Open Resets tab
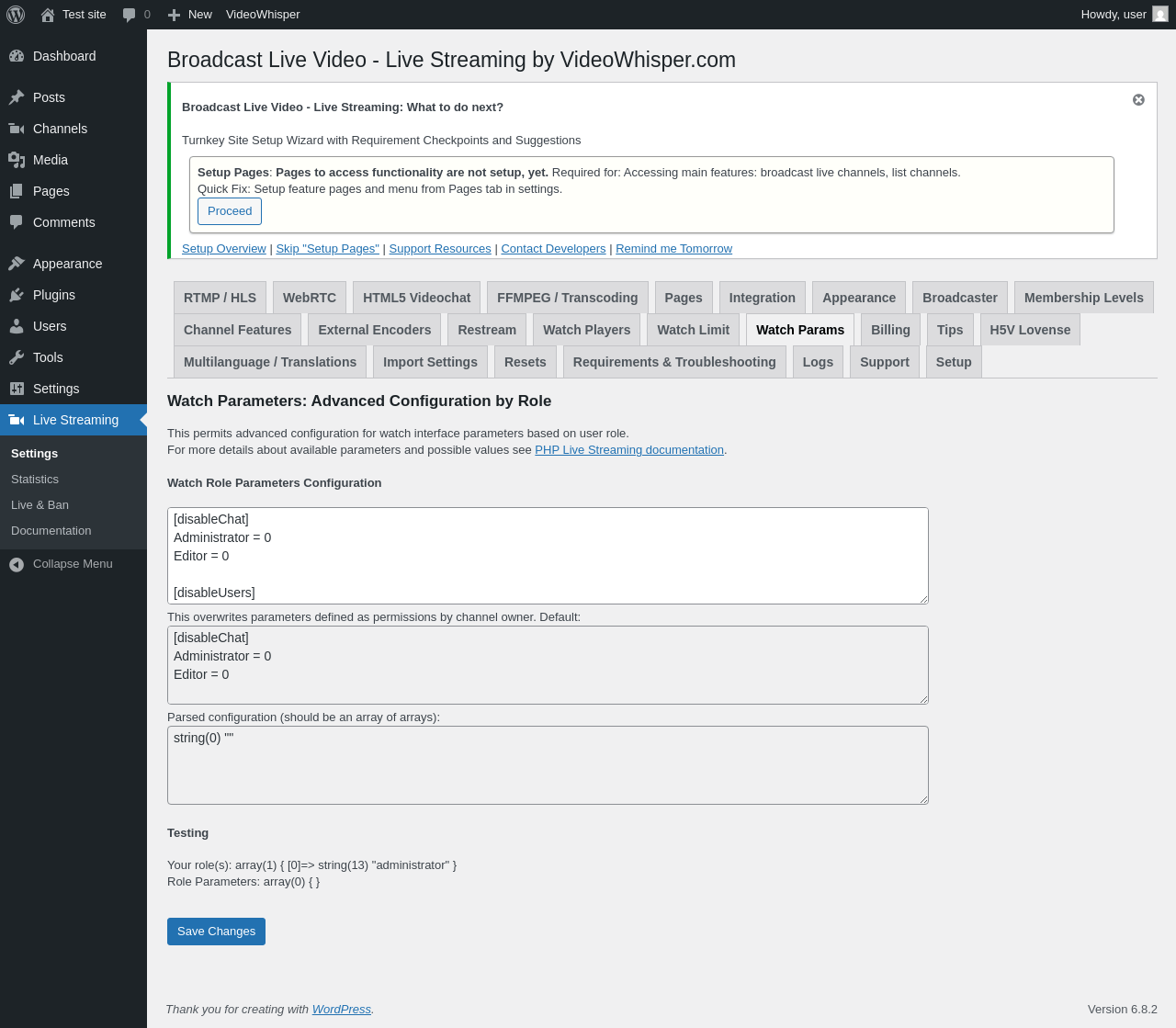 point(526,362)
